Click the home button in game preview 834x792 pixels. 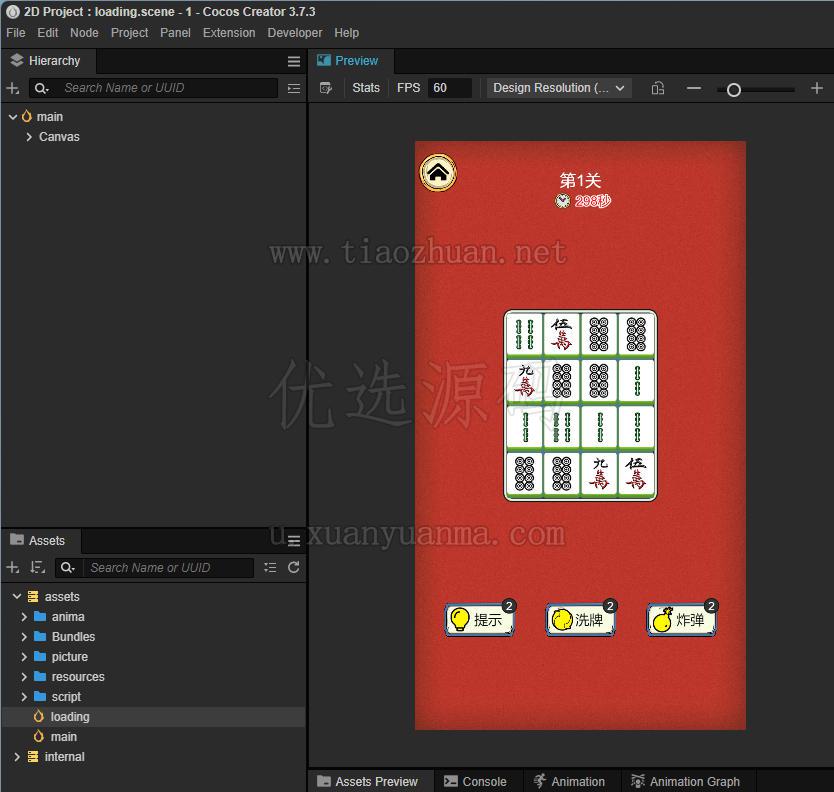[438, 173]
